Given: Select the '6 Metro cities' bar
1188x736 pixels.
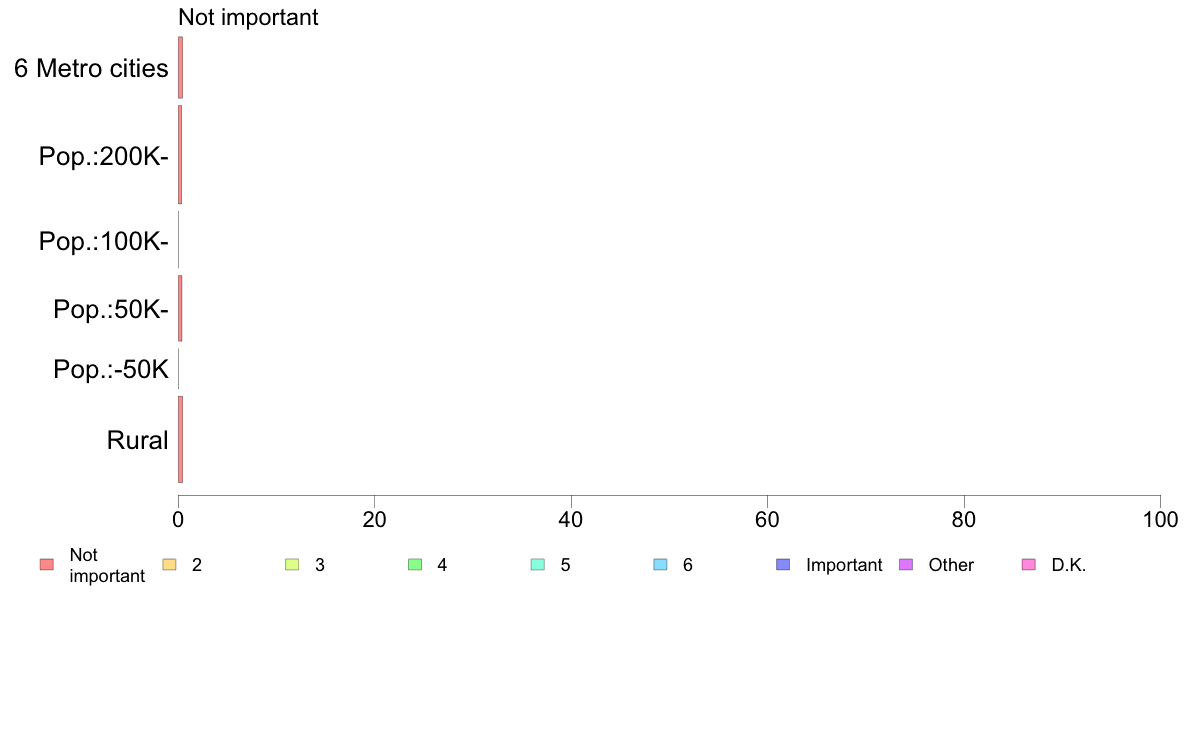Looking at the screenshot, I should click(180, 67).
